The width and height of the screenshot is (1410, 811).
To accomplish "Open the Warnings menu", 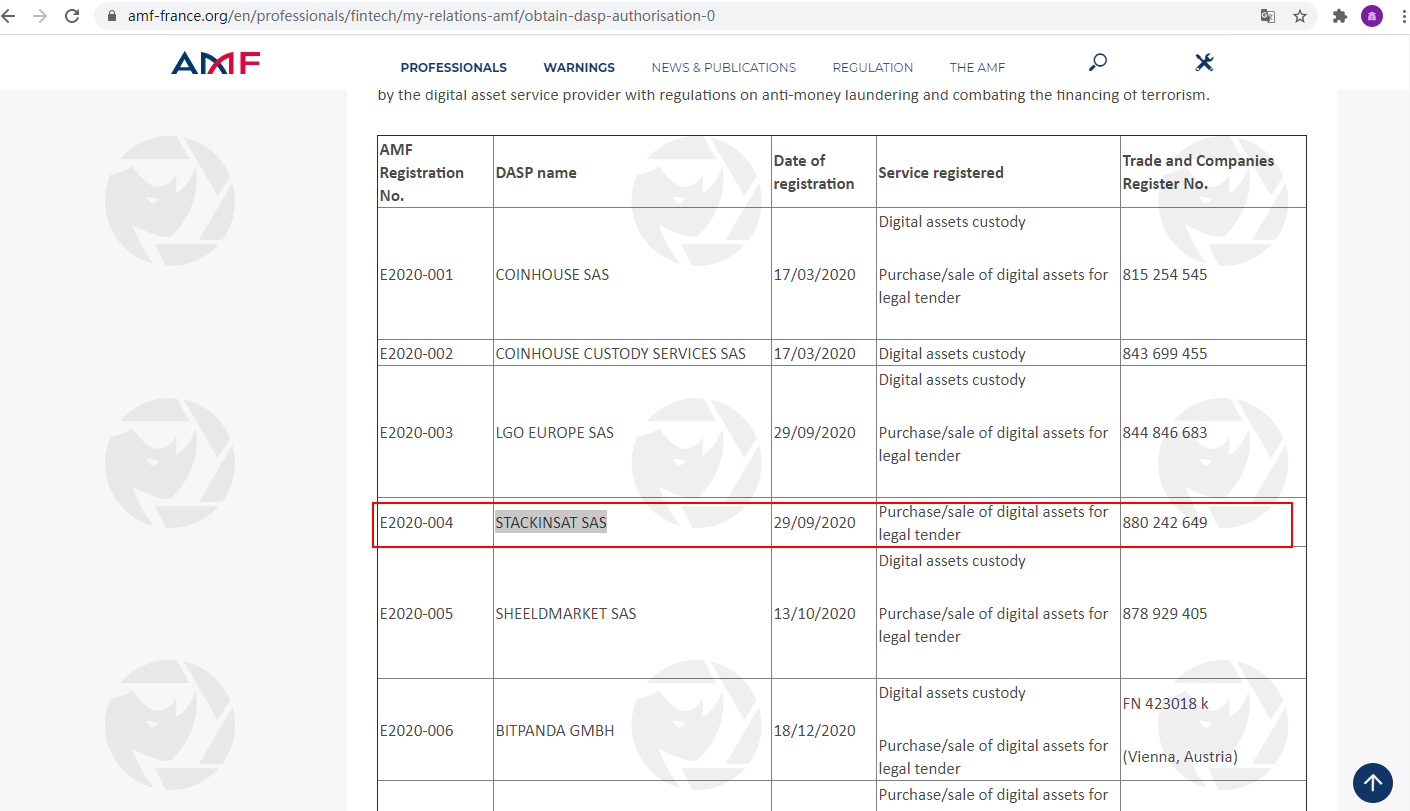I will click(579, 68).
